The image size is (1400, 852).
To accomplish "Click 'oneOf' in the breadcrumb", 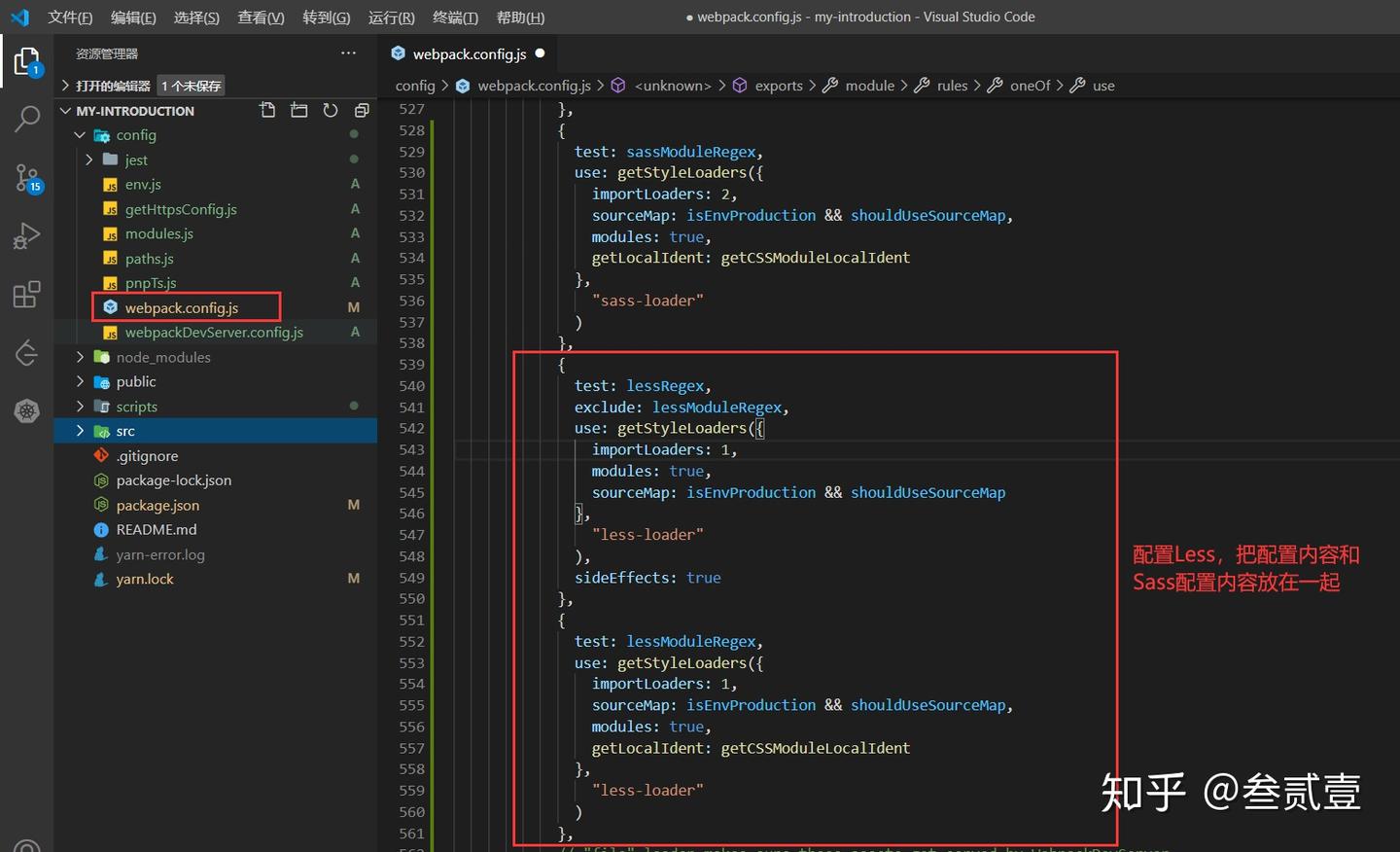I will tap(1030, 86).
